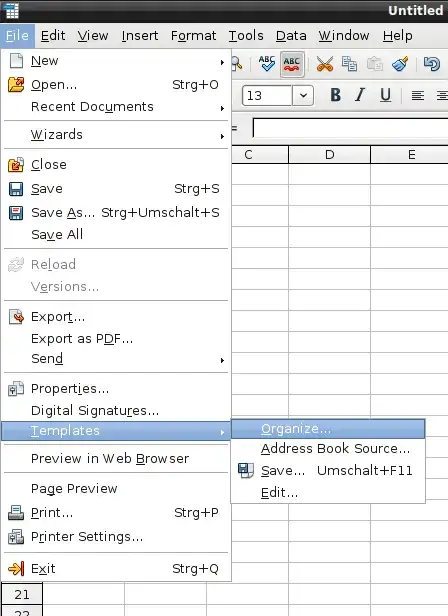
Task: Choose Export as PDF... entry
Action: click(x=116, y=339)
